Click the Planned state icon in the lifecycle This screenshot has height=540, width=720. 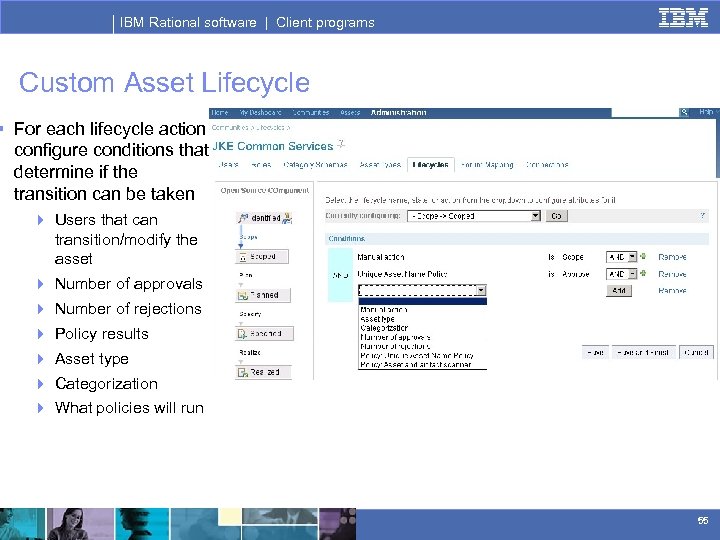click(243, 295)
